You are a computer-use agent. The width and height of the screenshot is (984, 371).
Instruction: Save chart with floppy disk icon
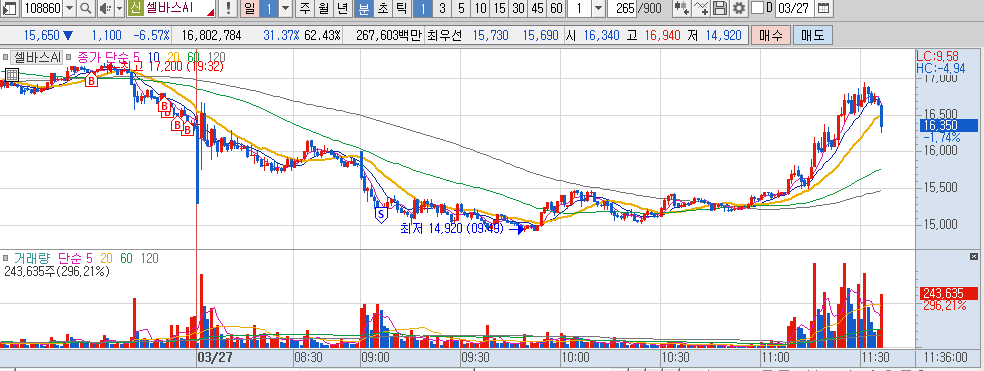pos(720,9)
